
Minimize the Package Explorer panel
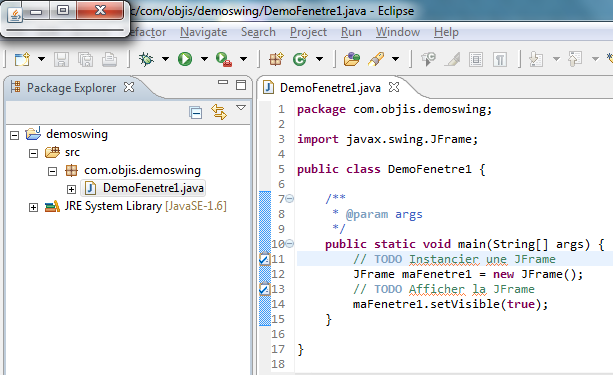(x=223, y=83)
